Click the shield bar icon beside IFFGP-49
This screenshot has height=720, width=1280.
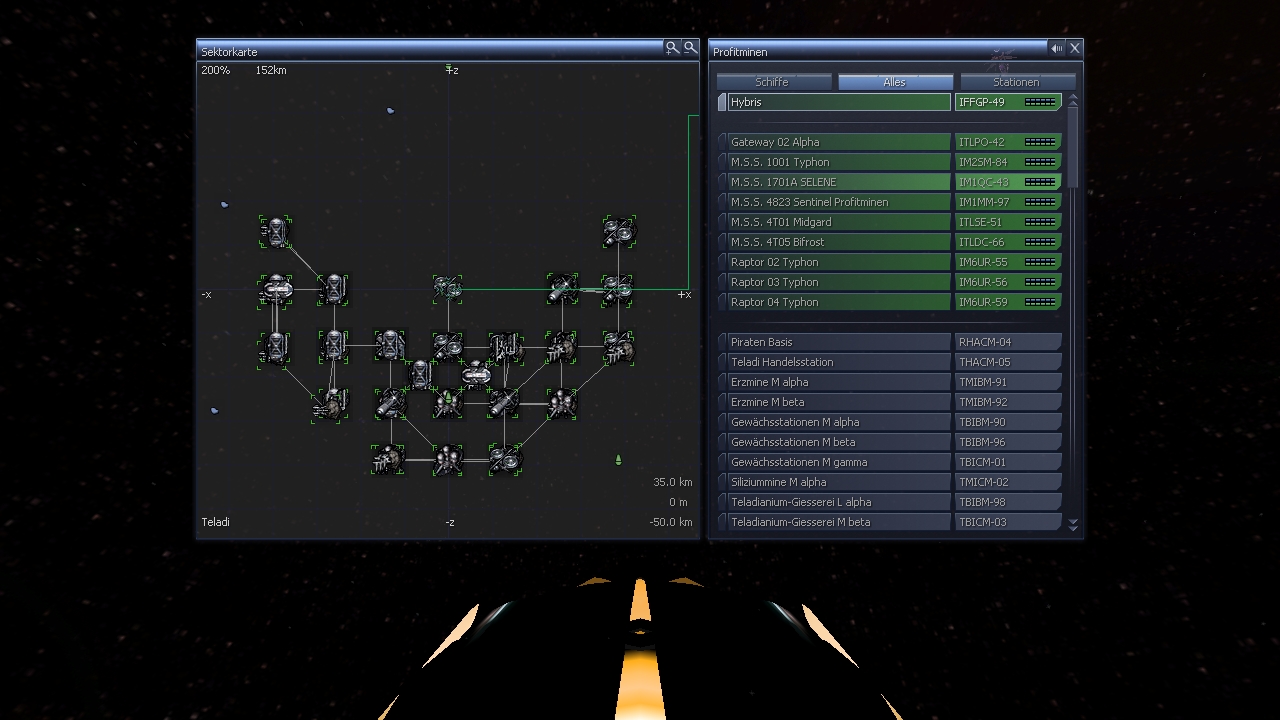tap(1040, 102)
